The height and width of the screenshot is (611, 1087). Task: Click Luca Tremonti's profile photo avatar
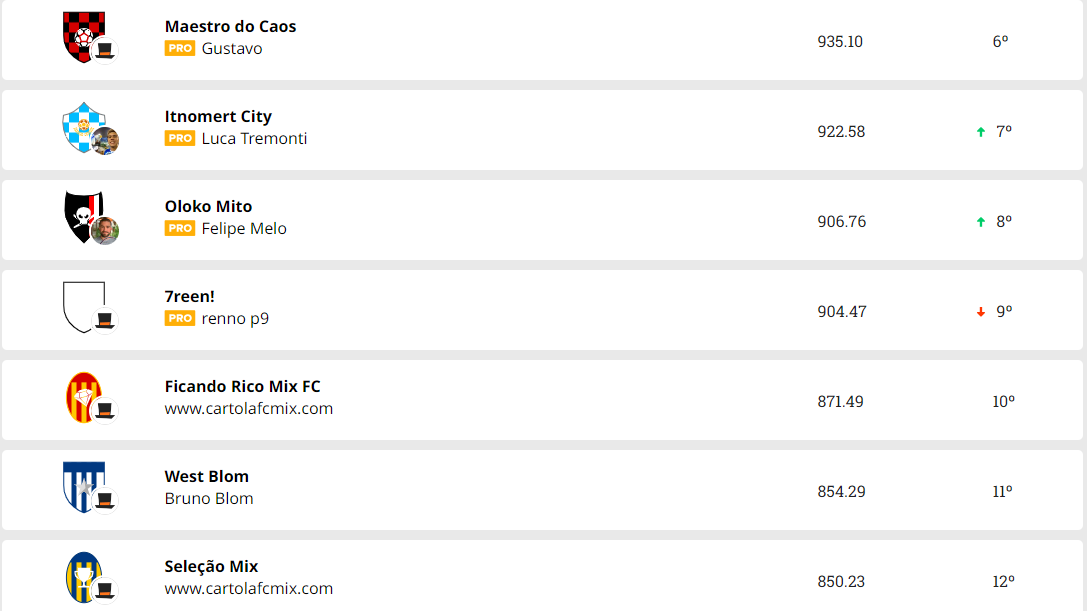(105, 141)
